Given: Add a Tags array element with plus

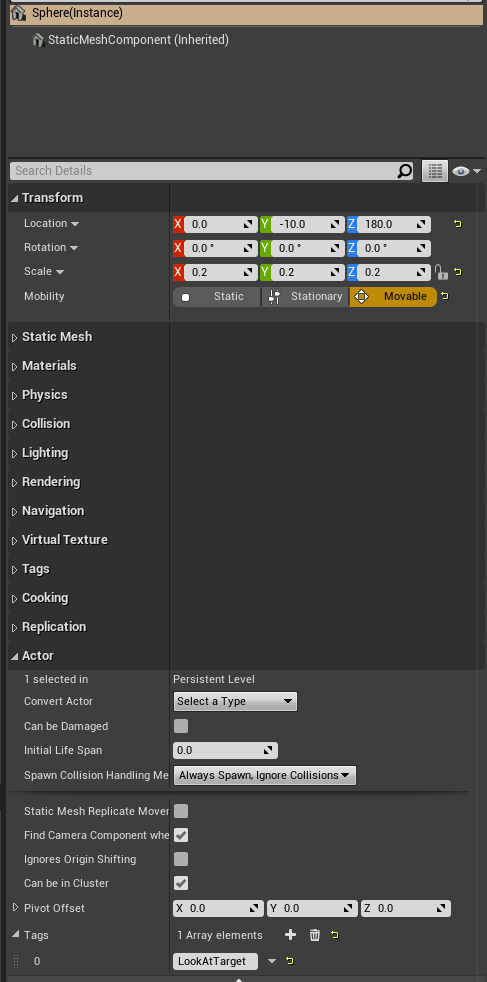Looking at the screenshot, I should pyautogui.click(x=290, y=935).
